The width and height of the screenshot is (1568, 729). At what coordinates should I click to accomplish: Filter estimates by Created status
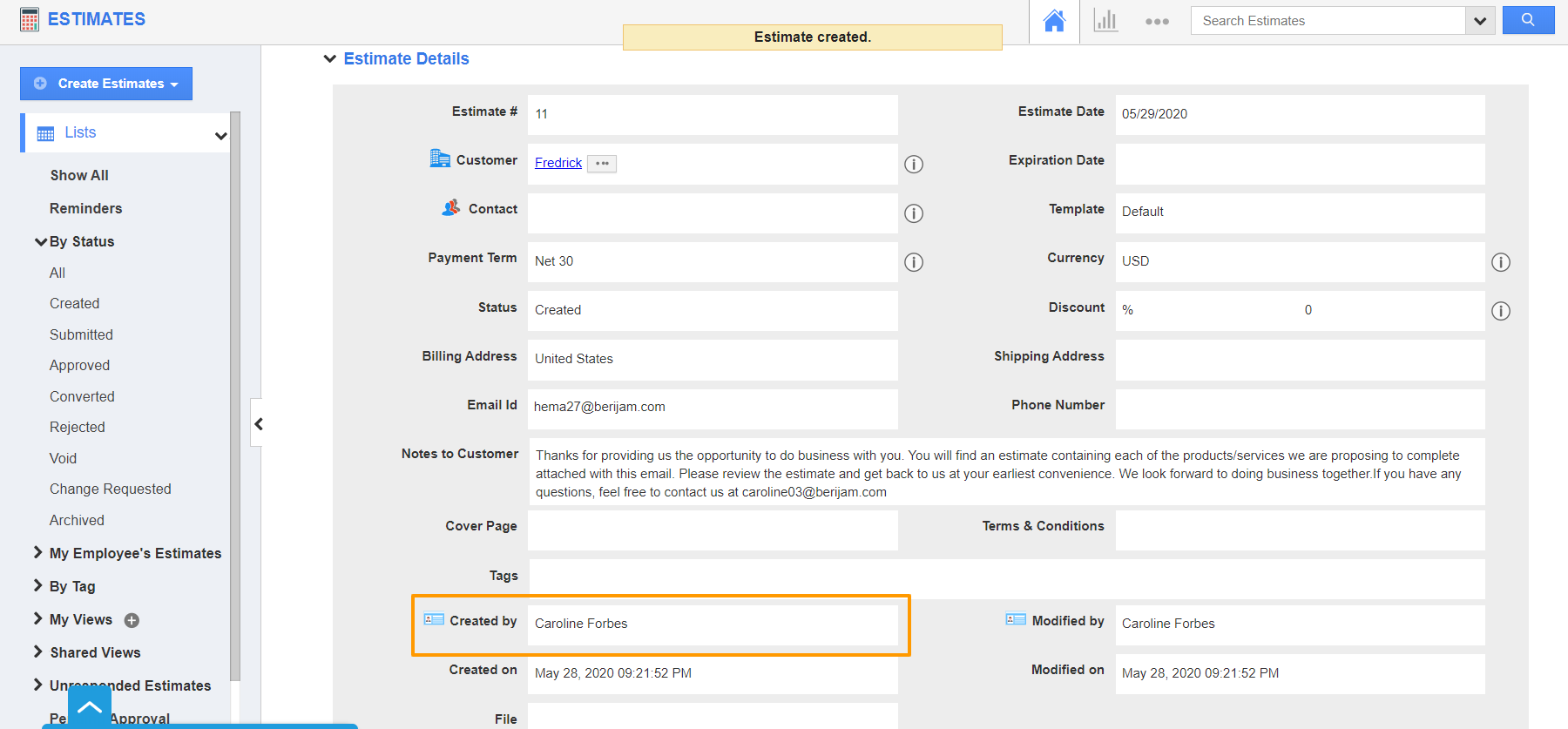pyautogui.click(x=74, y=303)
